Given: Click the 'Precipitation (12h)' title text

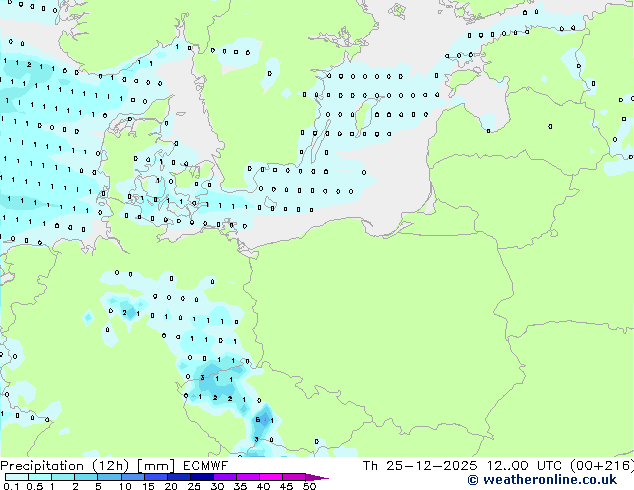Looking at the screenshot, I should point(65,466).
